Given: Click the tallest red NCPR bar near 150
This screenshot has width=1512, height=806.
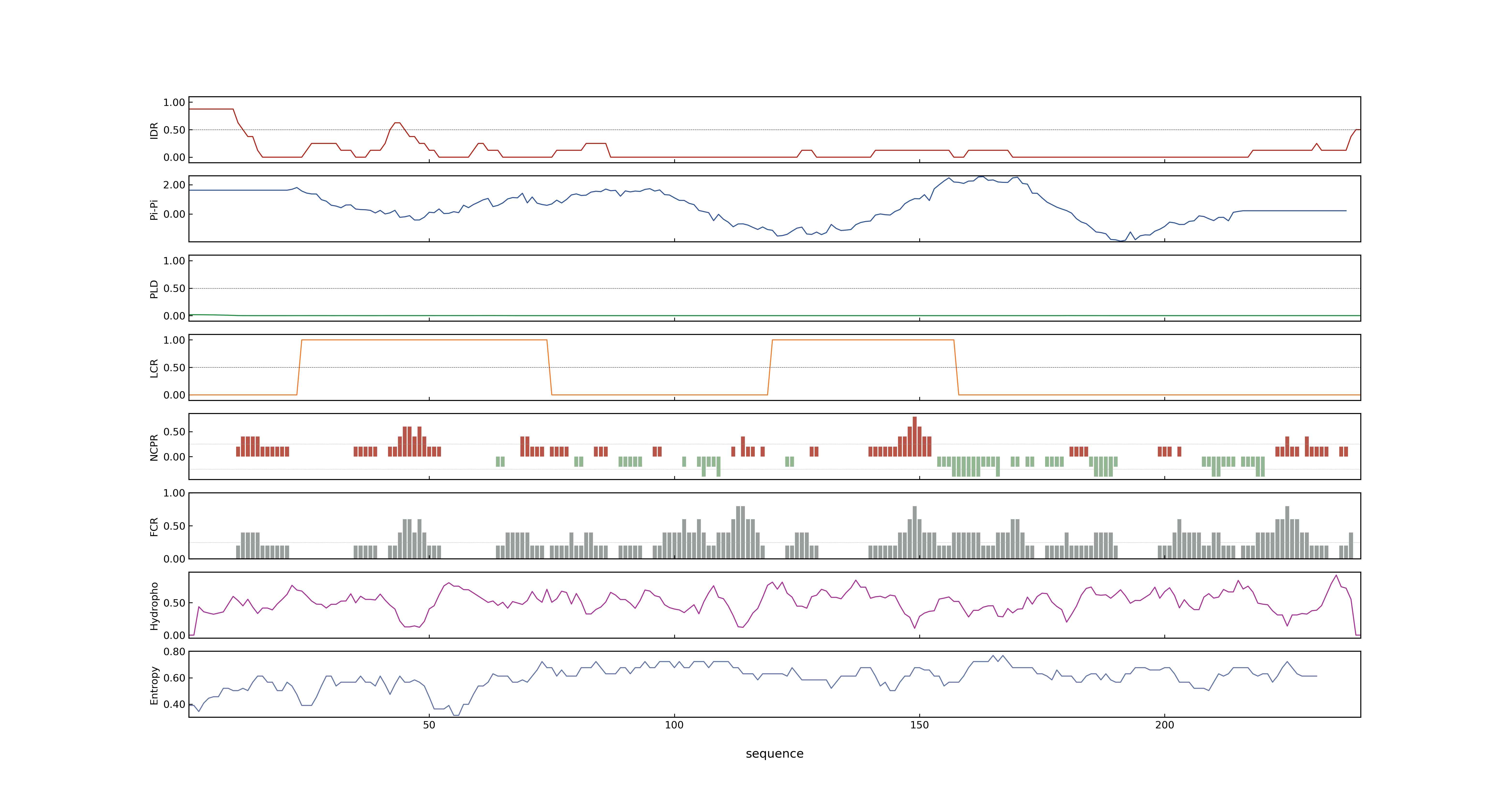Looking at the screenshot, I should (x=914, y=436).
